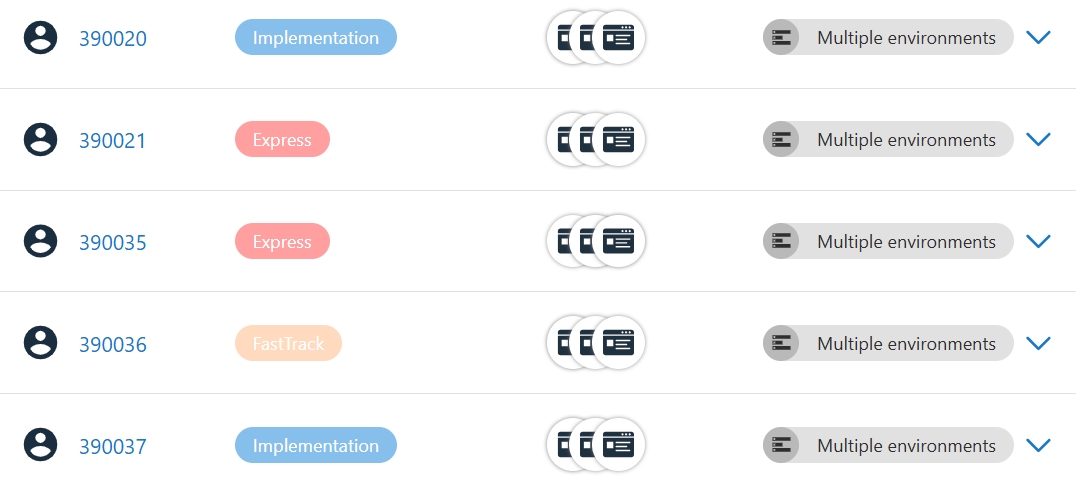Expand row 390020 with the chevron
The height and width of the screenshot is (483, 1076).
1038,38
